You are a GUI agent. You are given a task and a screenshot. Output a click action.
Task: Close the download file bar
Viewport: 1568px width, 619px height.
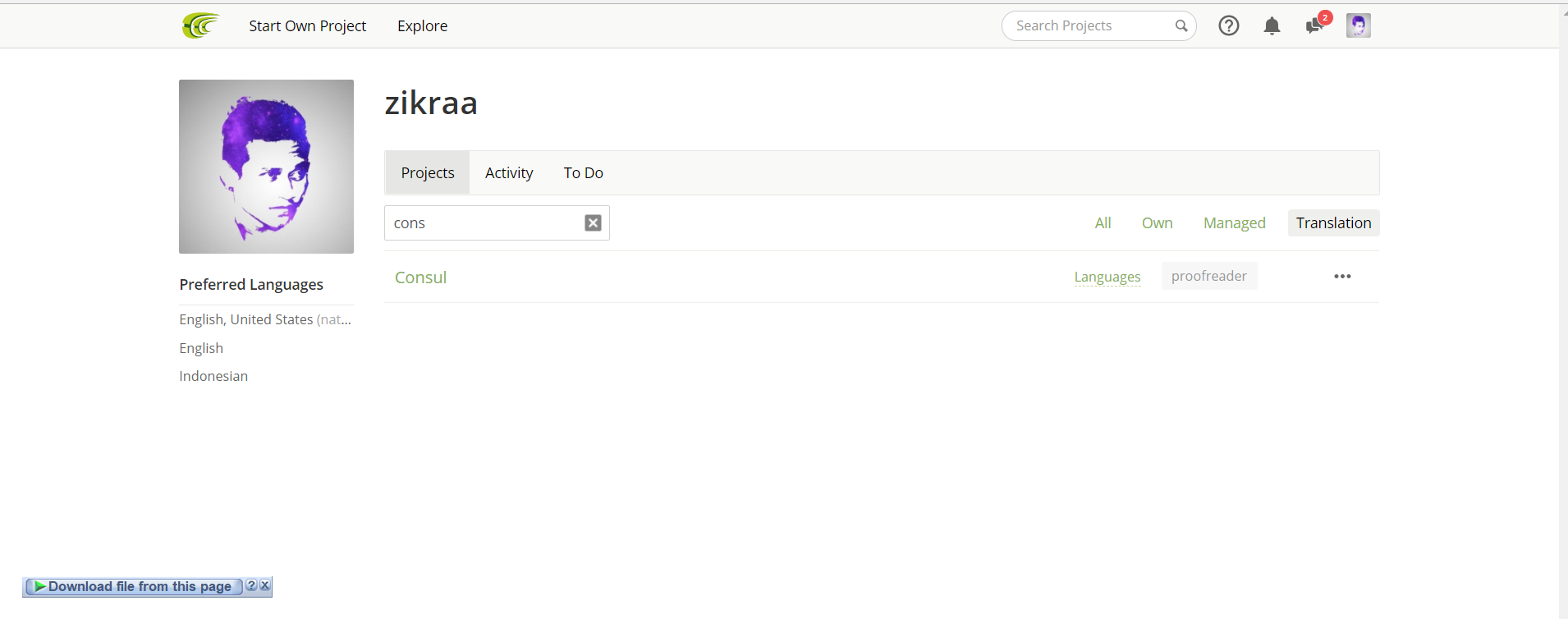pyautogui.click(x=264, y=585)
